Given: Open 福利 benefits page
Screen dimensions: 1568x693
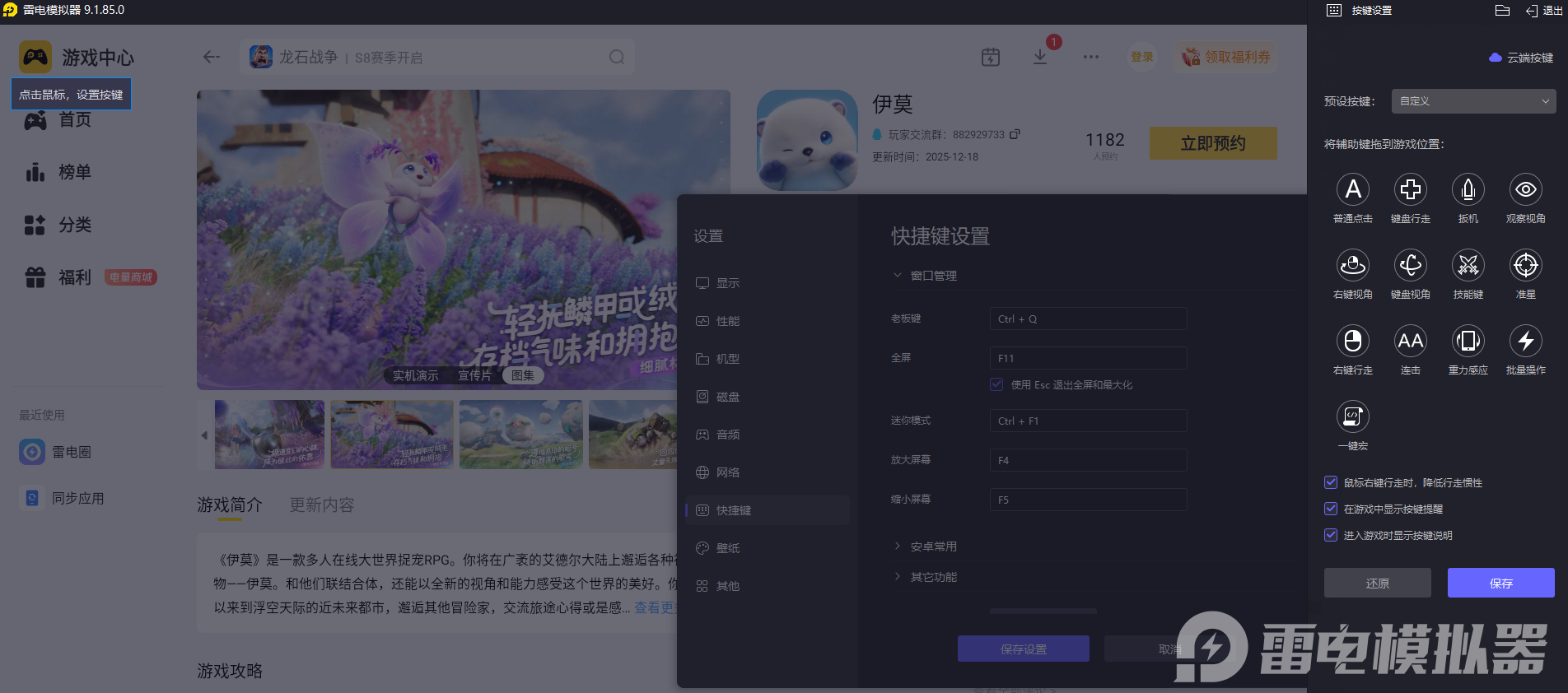Looking at the screenshot, I should [x=58, y=277].
